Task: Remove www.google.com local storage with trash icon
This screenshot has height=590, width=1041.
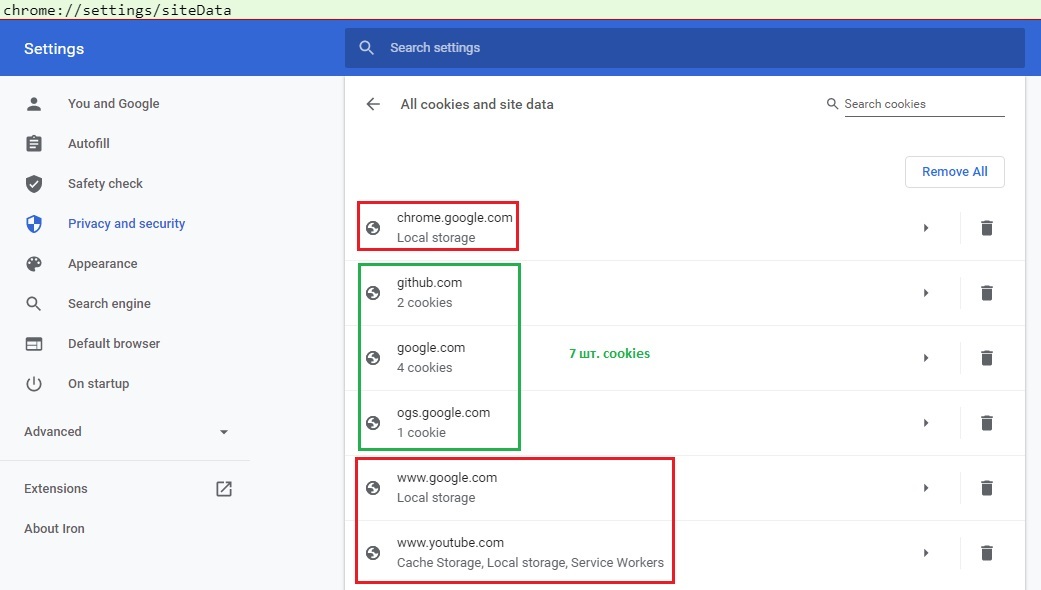Action: 987,488
